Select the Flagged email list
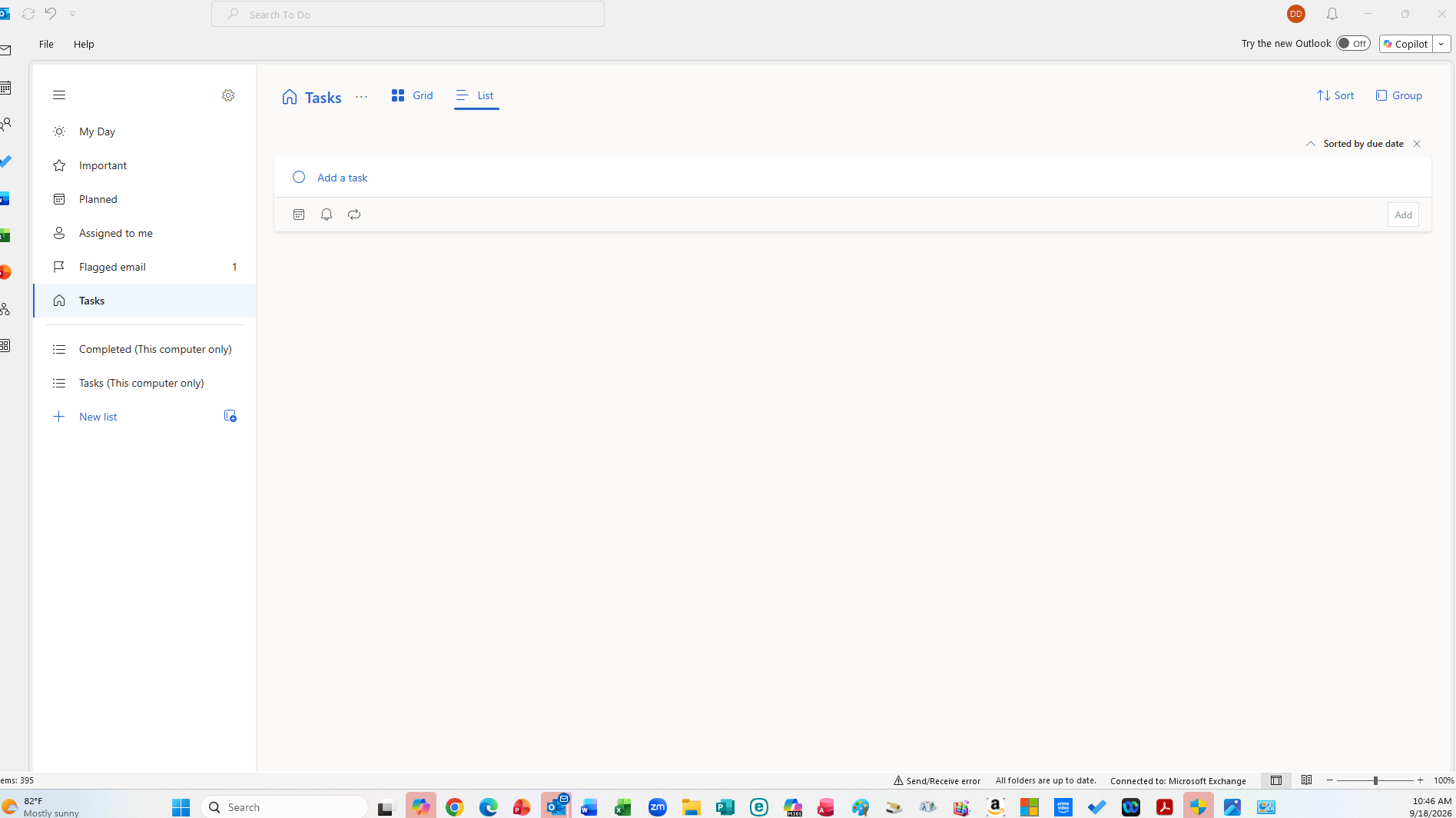 coord(144,267)
